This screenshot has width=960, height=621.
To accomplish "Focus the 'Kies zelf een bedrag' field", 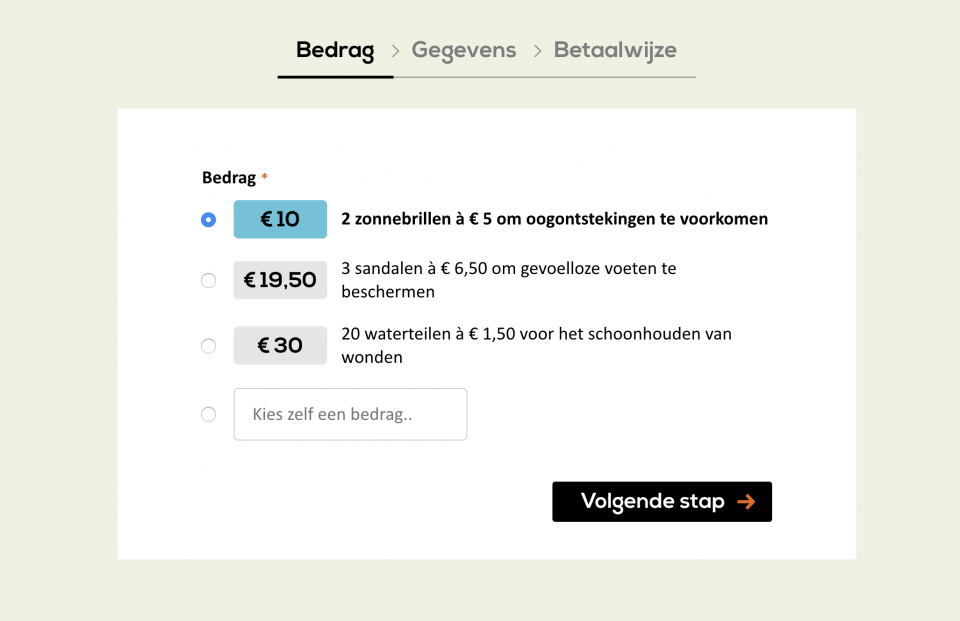I will 350,414.
